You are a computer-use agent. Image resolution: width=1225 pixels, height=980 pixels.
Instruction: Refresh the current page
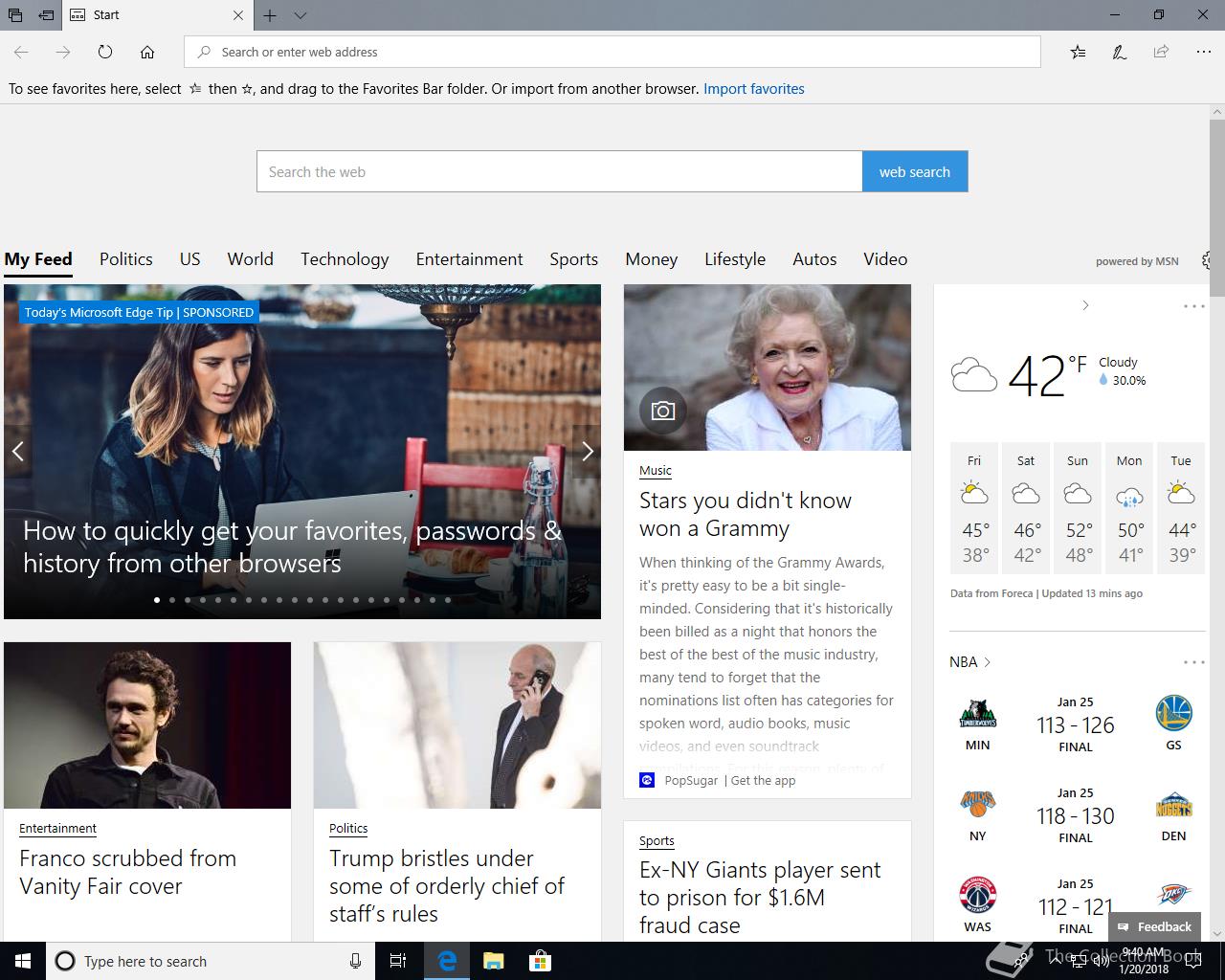click(105, 52)
